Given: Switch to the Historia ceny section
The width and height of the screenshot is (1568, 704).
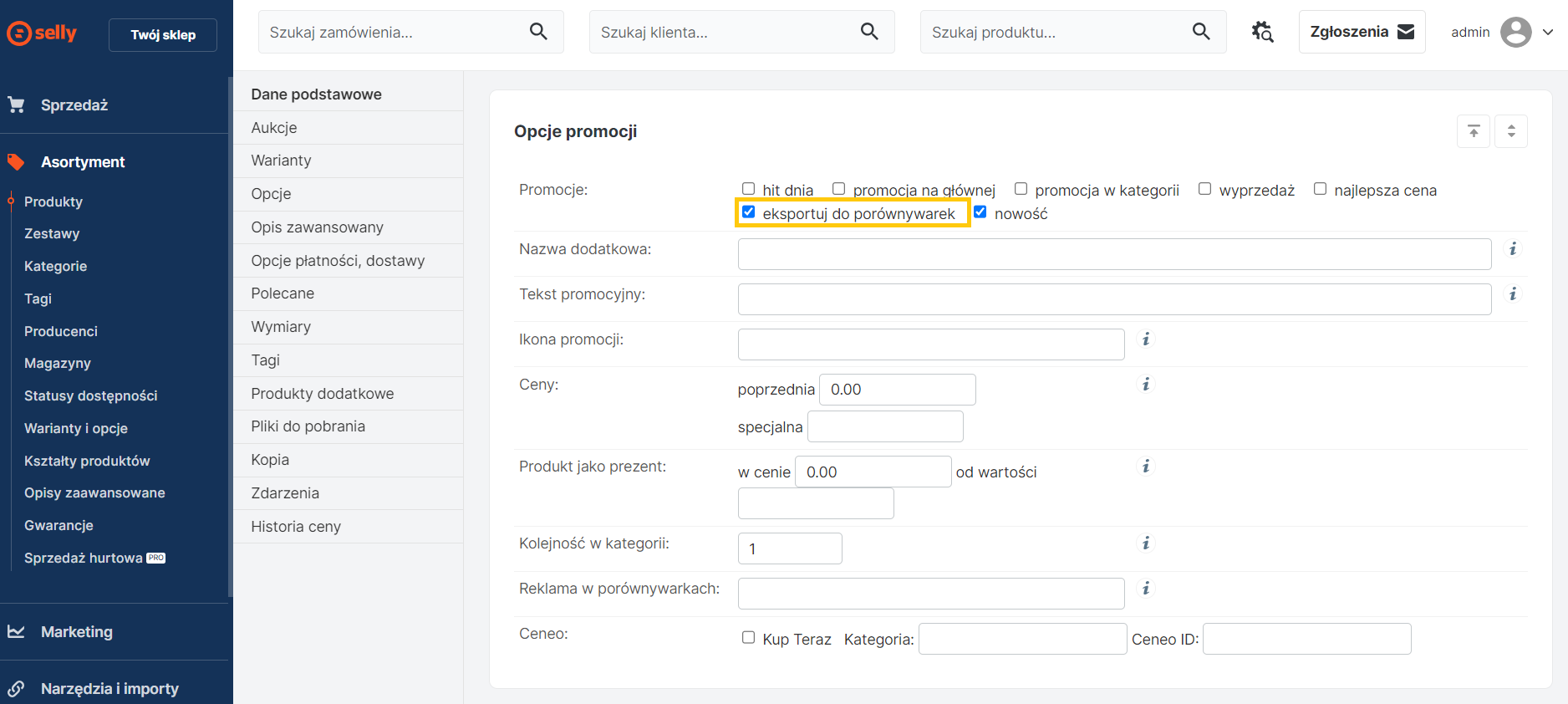Looking at the screenshot, I should [296, 527].
